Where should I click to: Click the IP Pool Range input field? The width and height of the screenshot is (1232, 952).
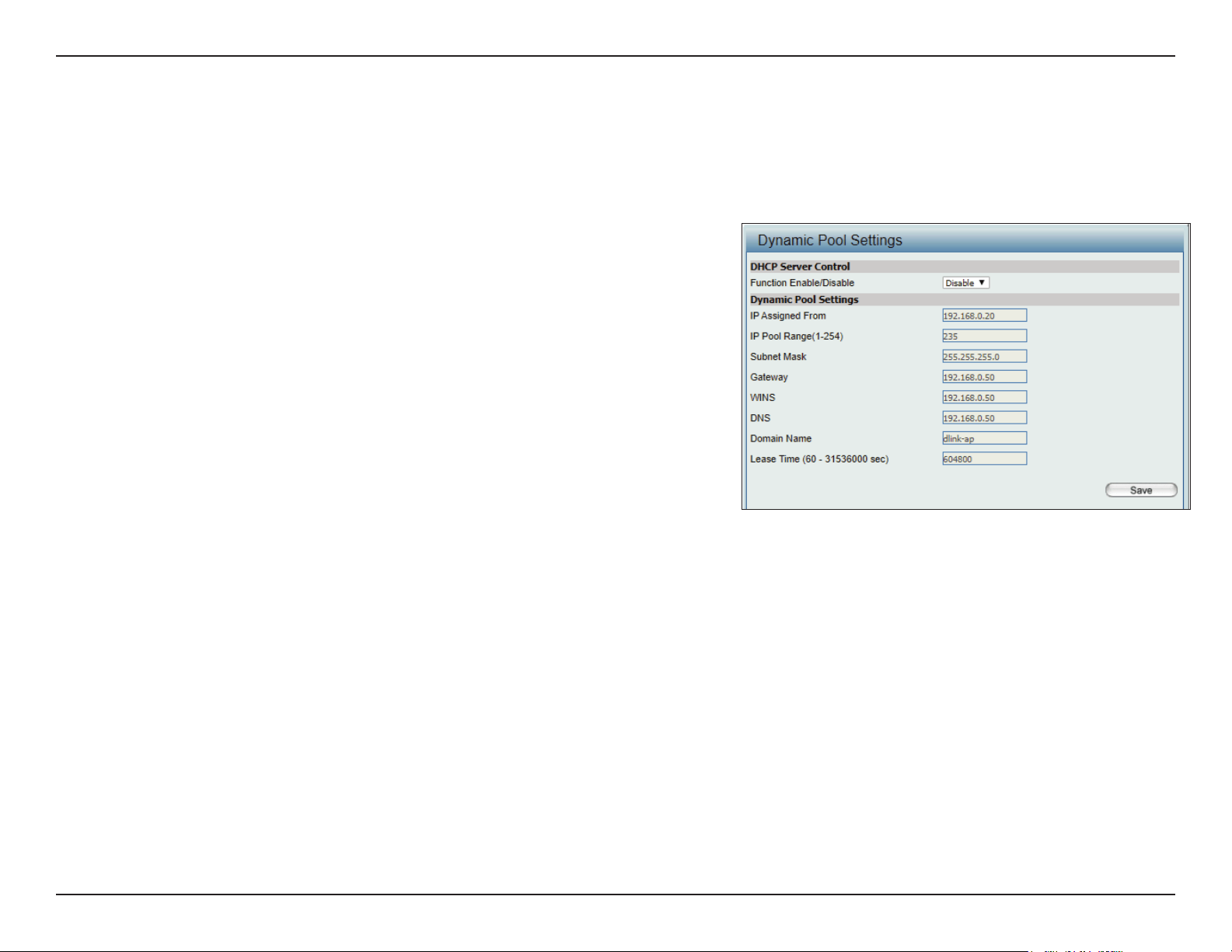pyautogui.click(x=984, y=336)
